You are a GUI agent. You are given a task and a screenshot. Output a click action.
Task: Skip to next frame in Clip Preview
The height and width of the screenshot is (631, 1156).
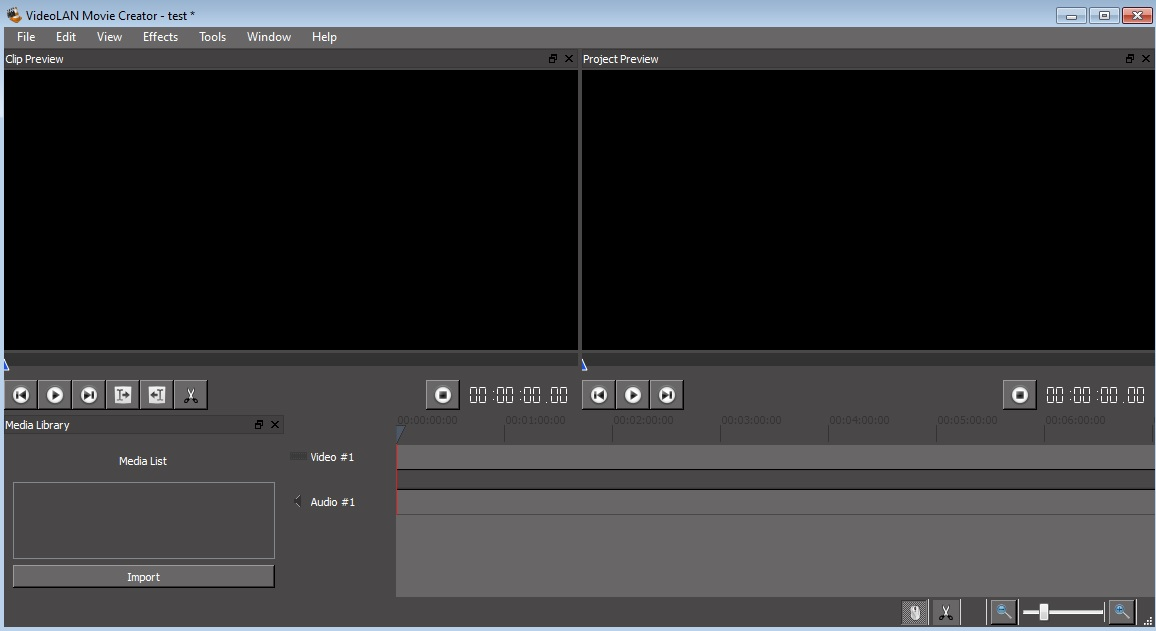click(x=88, y=395)
